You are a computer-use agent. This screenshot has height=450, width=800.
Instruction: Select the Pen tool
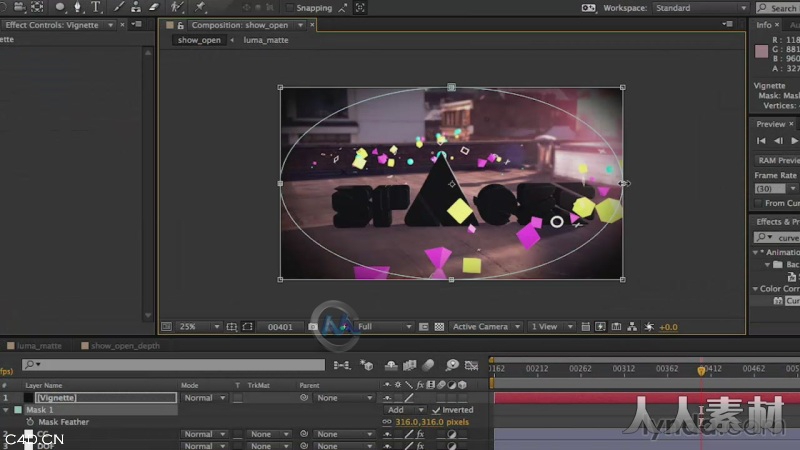78,7
